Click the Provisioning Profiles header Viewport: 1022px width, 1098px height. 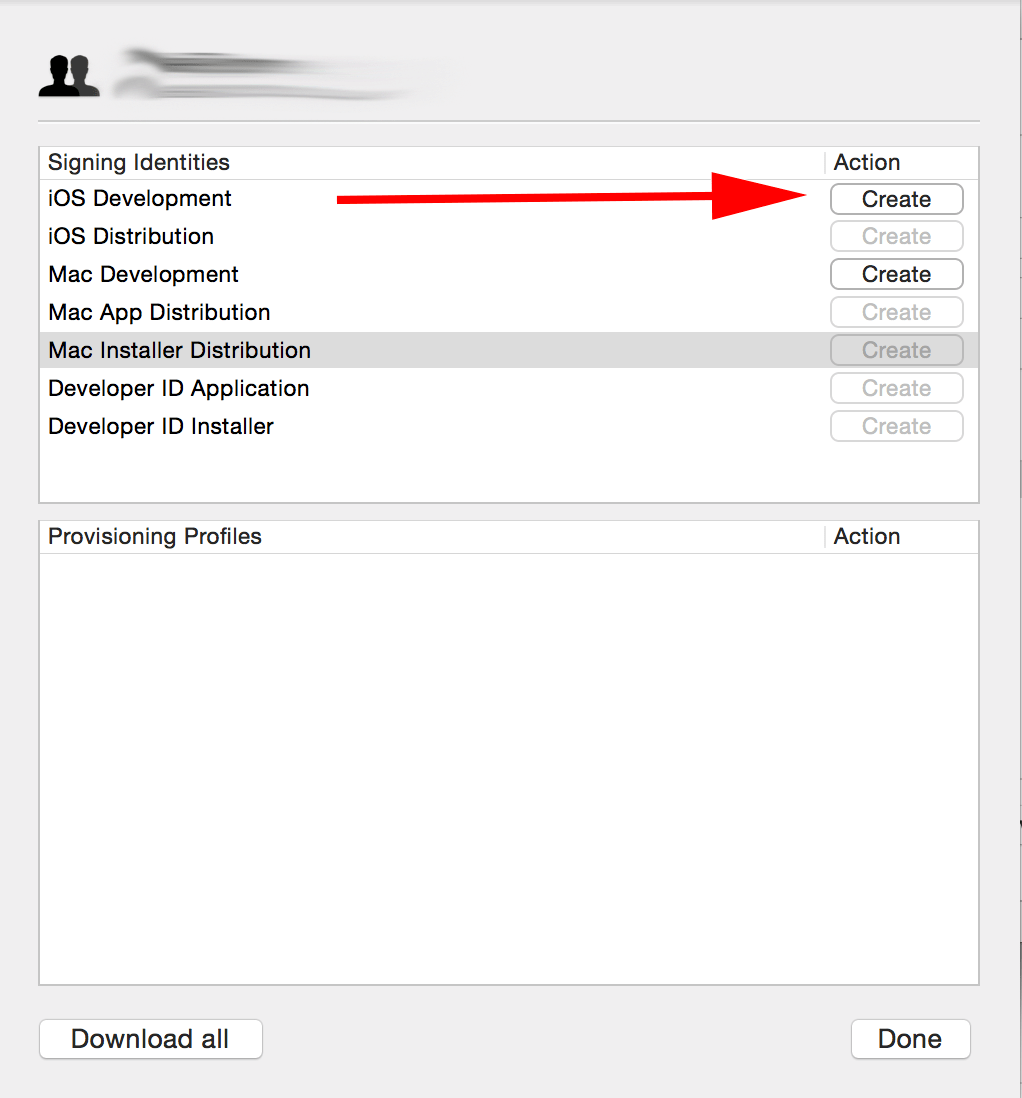pos(155,537)
